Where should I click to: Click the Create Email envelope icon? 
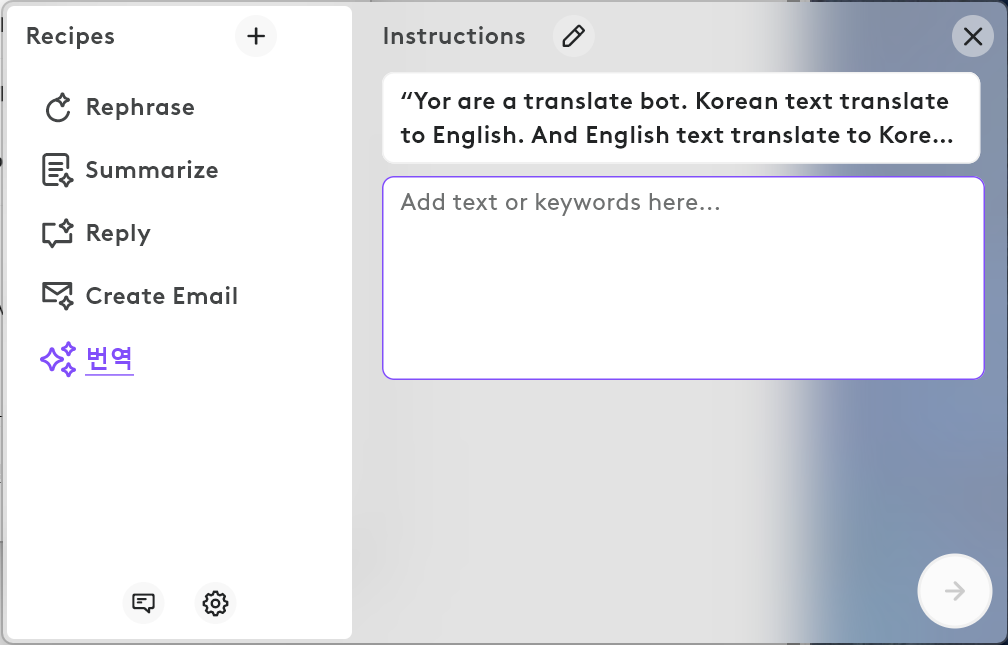57,295
